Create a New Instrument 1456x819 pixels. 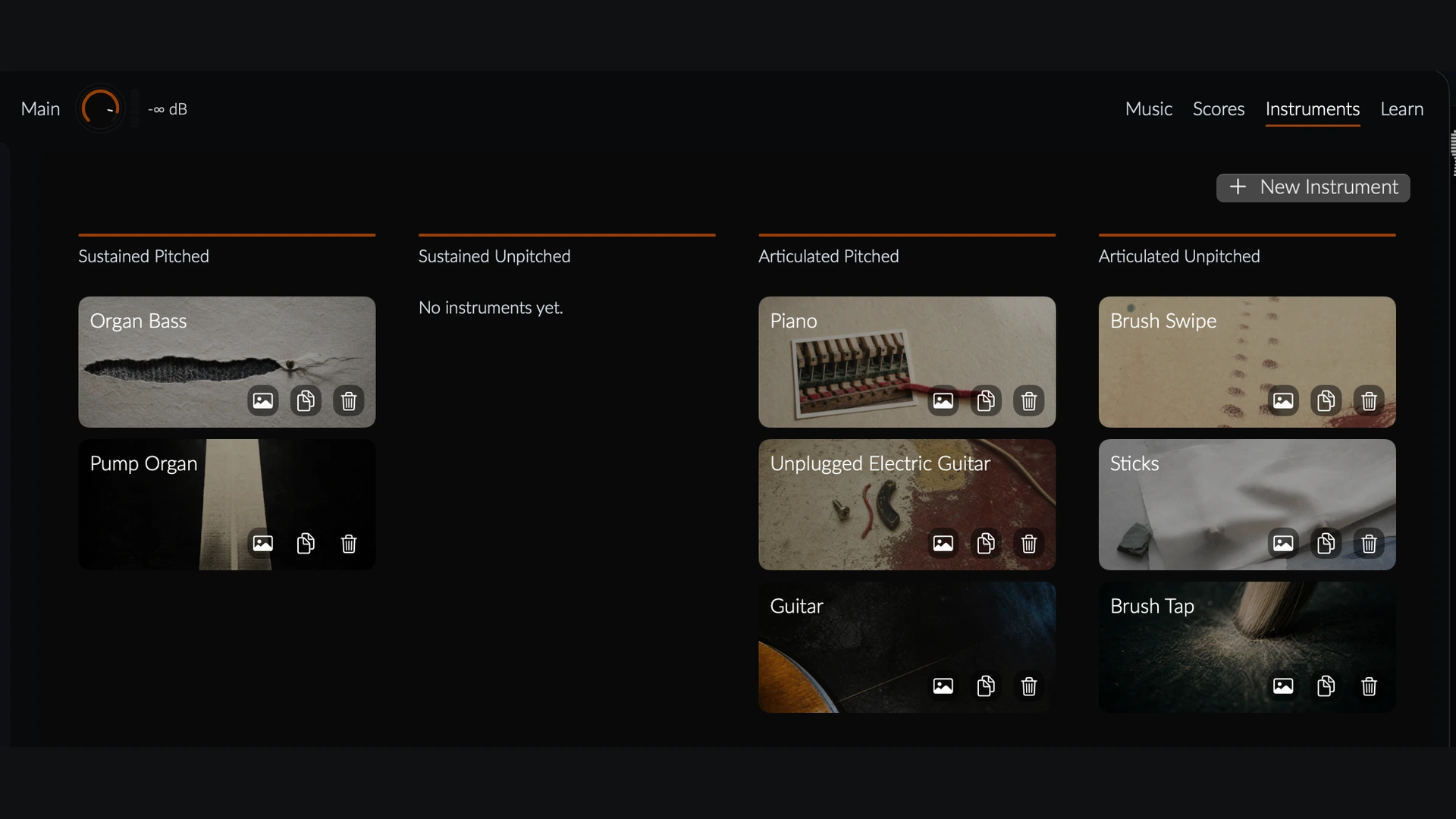coord(1313,187)
